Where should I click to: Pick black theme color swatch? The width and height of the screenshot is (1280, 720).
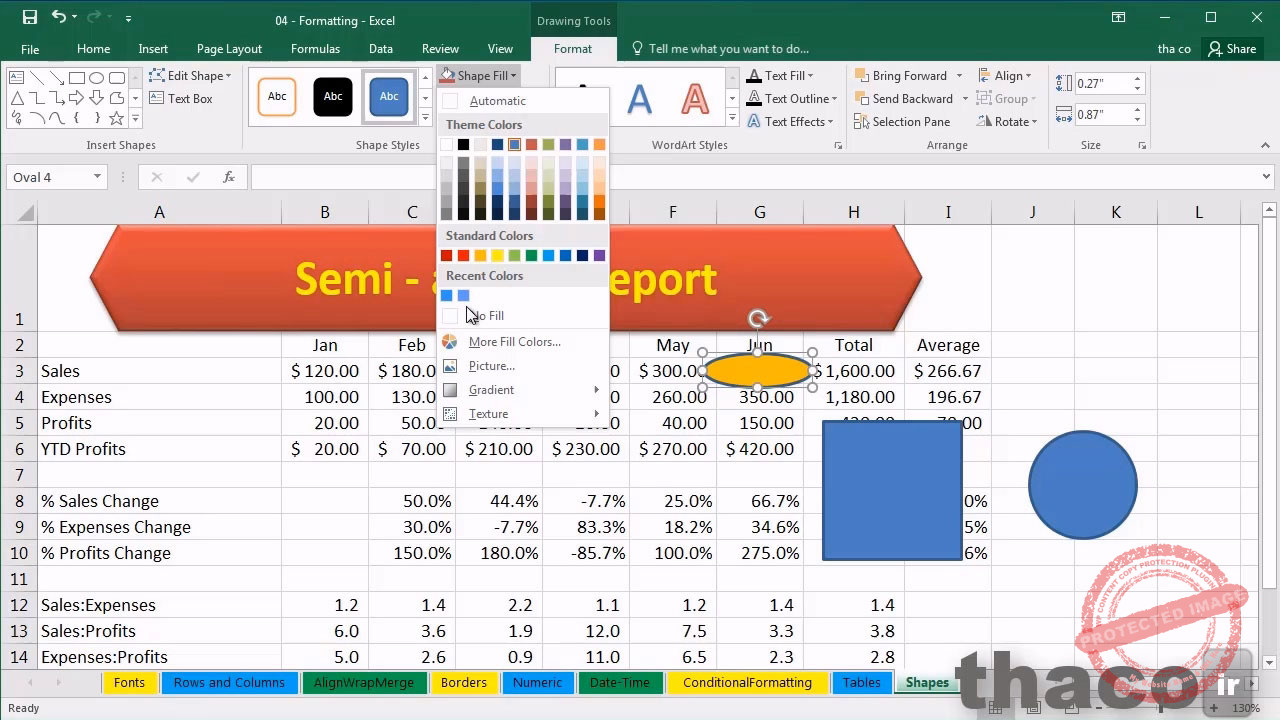point(463,145)
